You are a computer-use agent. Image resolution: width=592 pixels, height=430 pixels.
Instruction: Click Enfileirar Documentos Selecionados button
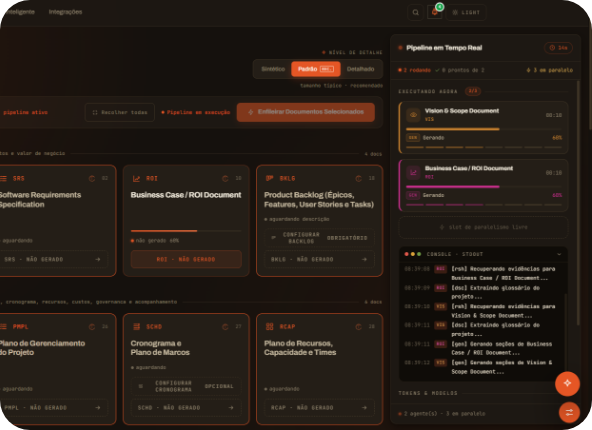pos(306,112)
